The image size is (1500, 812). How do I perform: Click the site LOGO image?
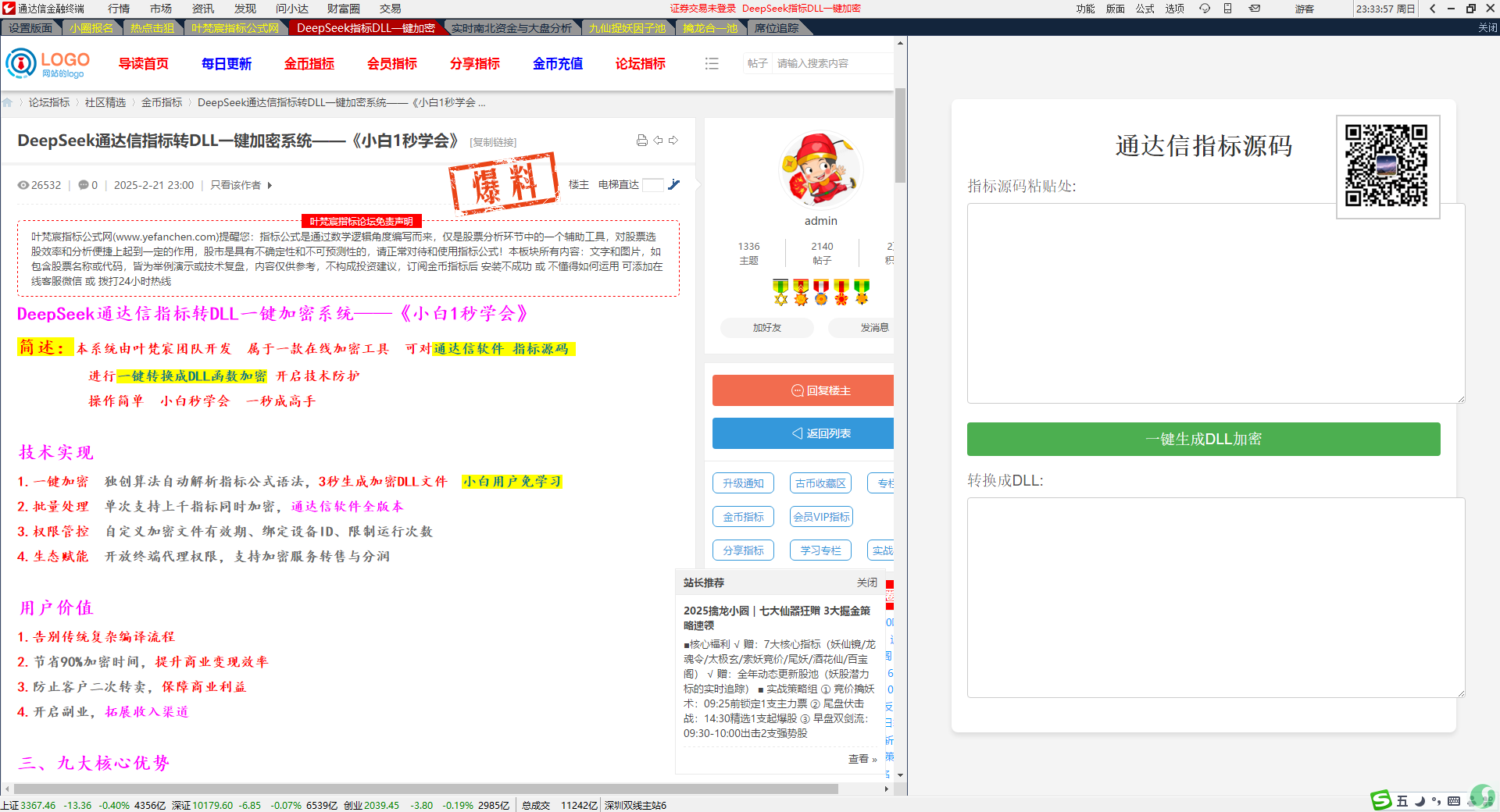click(48, 63)
